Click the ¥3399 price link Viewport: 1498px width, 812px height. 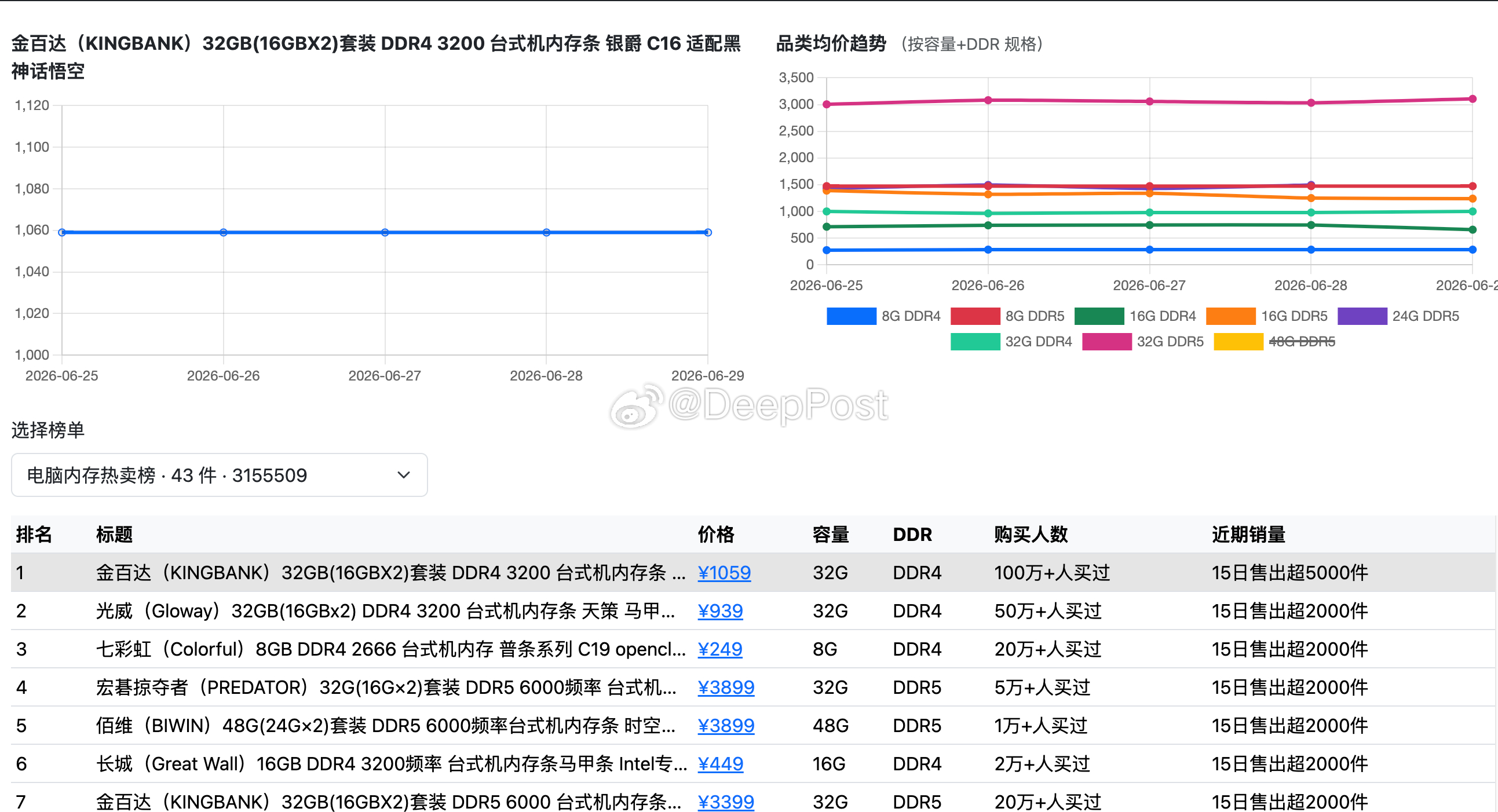[726, 802]
